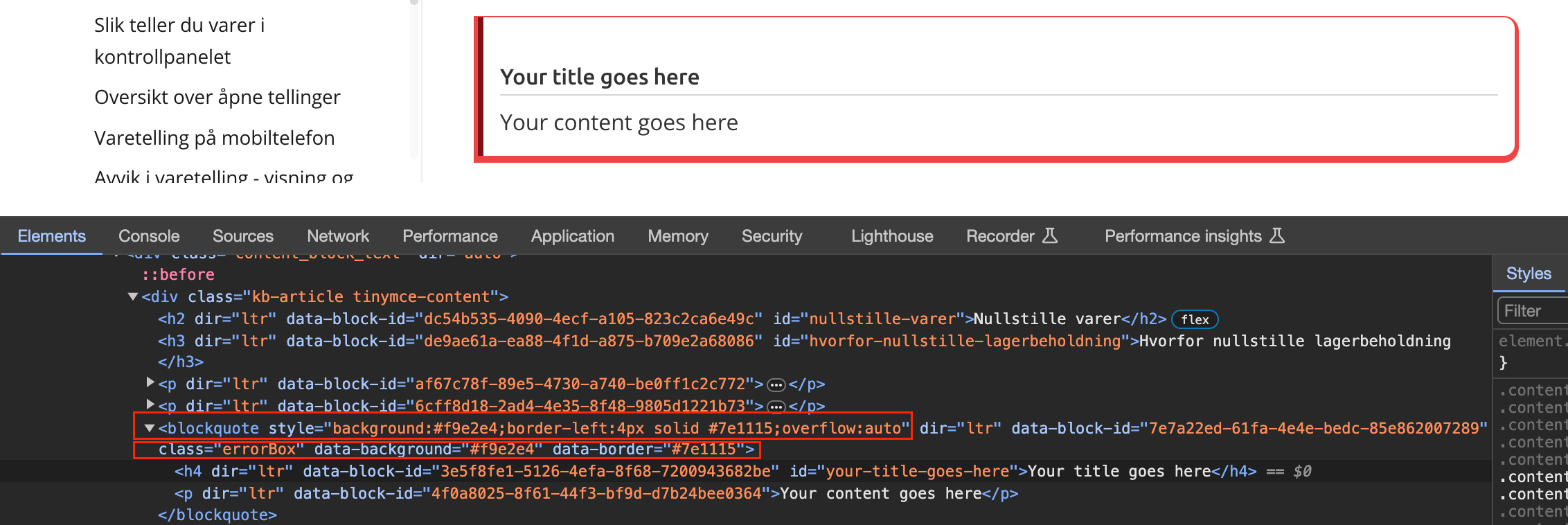Open 'Varetelling på mobiltelefon' sidebar link
The width and height of the screenshot is (1568, 525).
[214, 138]
